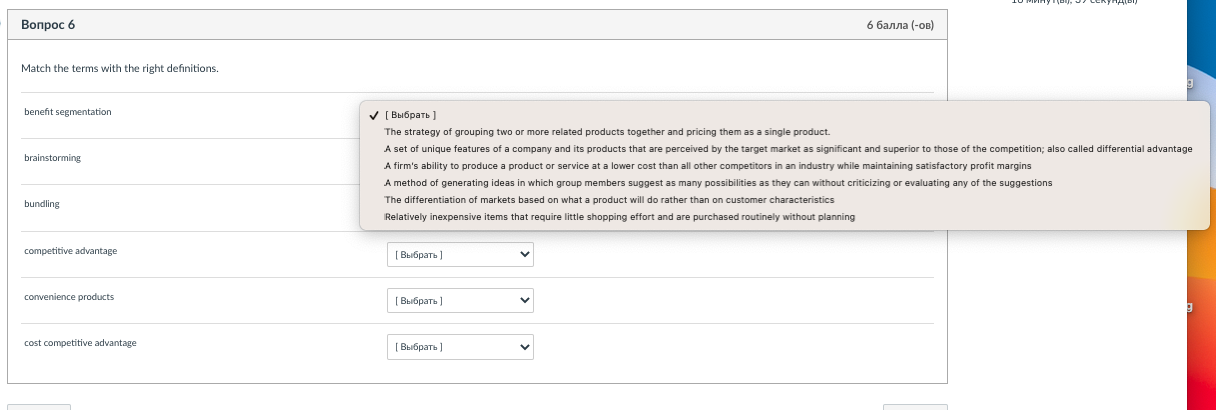Pick the 'Relatively inexpensive items' definition option

[x=620, y=217]
